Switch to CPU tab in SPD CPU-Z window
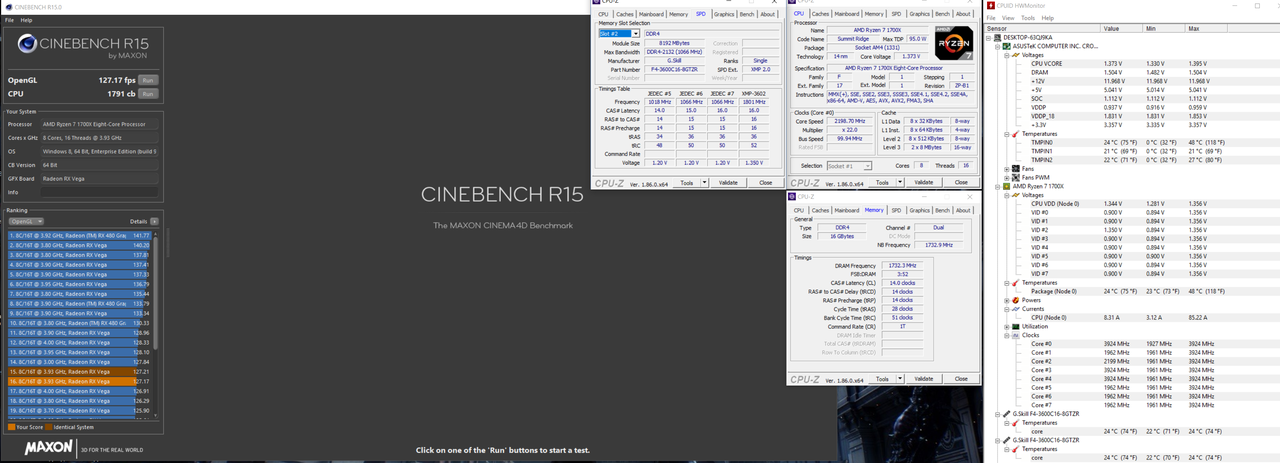1280x463 pixels. (603, 14)
